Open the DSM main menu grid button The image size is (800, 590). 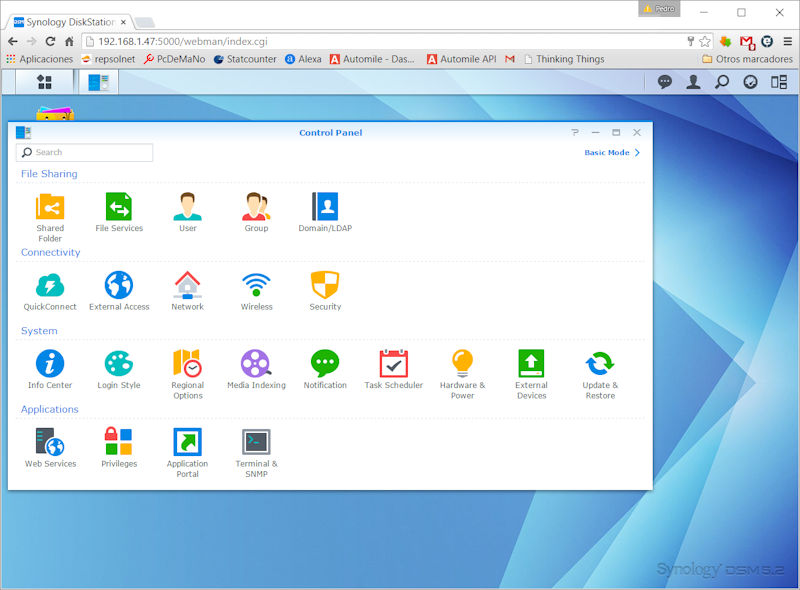tap(45, 82)
